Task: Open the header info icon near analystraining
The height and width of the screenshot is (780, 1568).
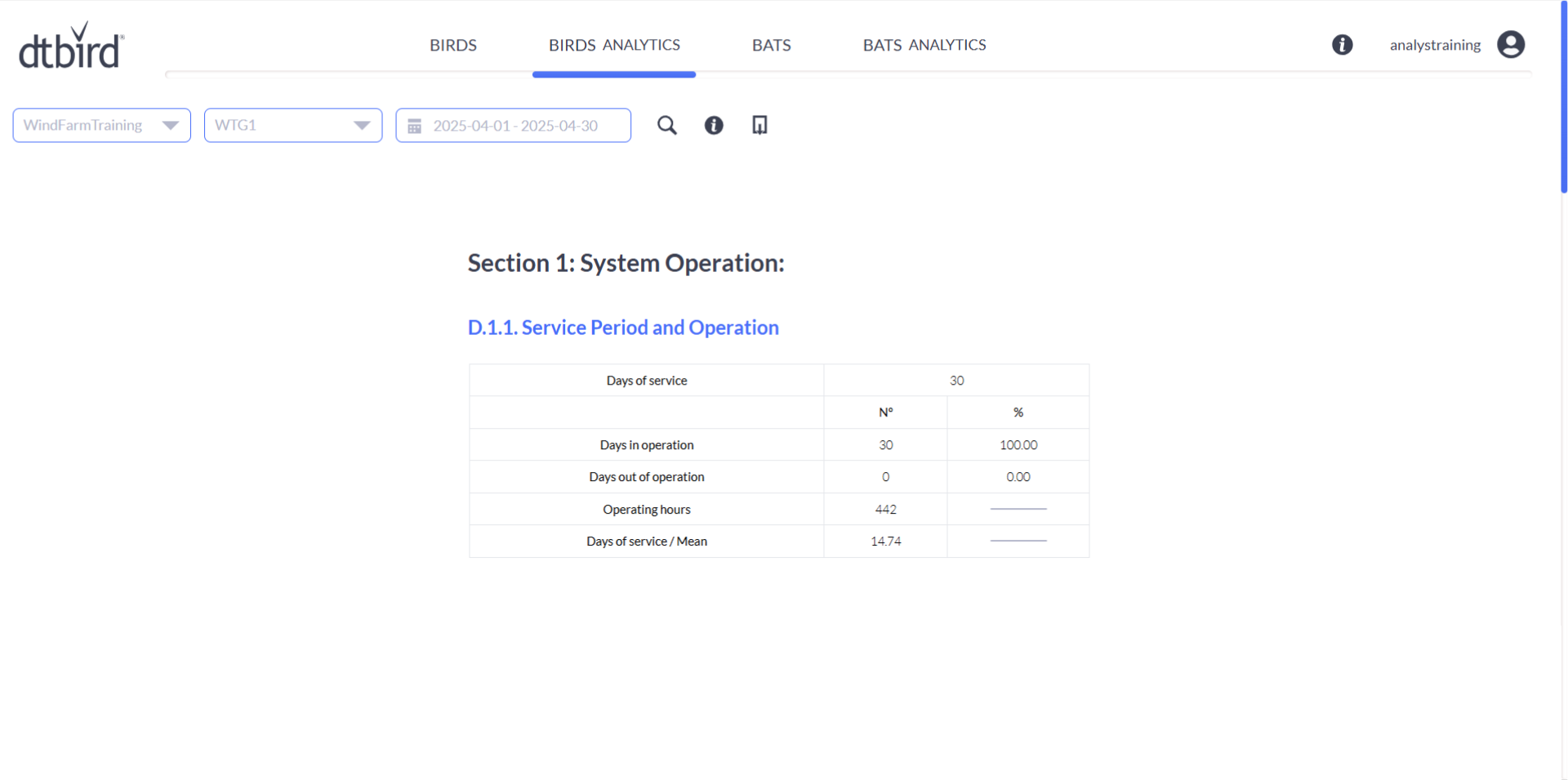Action: coord(1342,45)
